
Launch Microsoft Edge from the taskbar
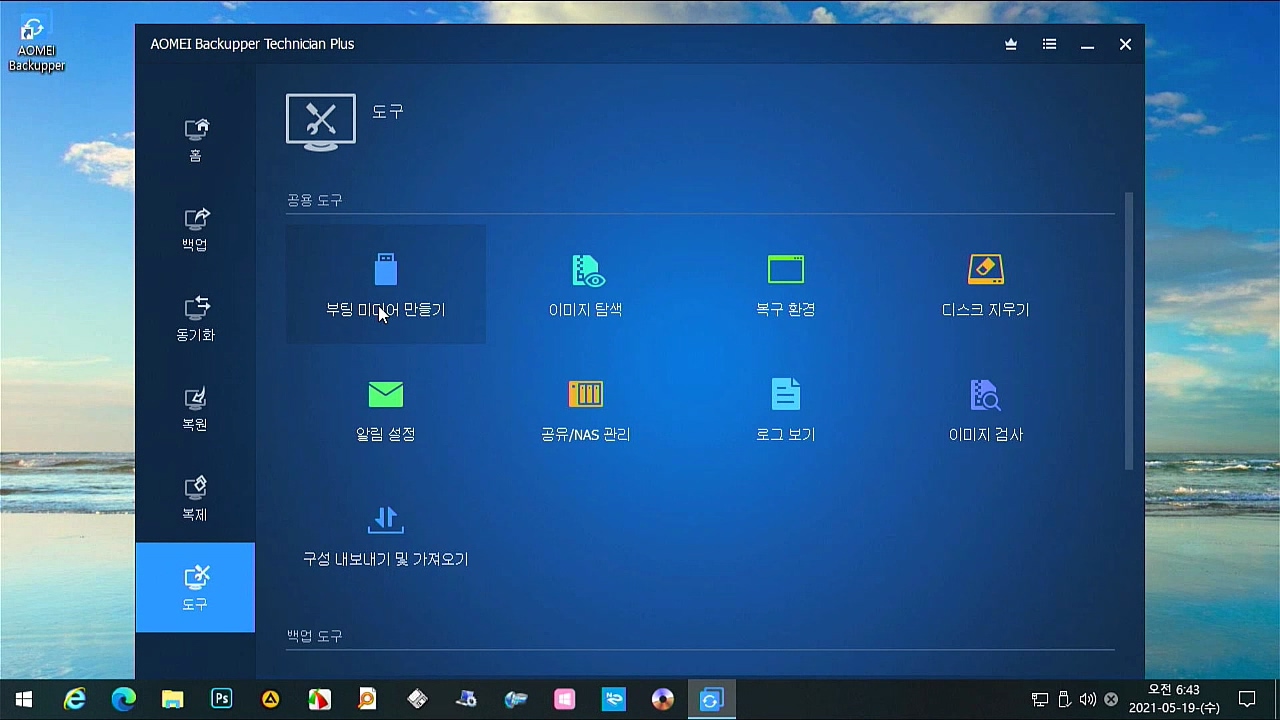[x=123, y=699]
